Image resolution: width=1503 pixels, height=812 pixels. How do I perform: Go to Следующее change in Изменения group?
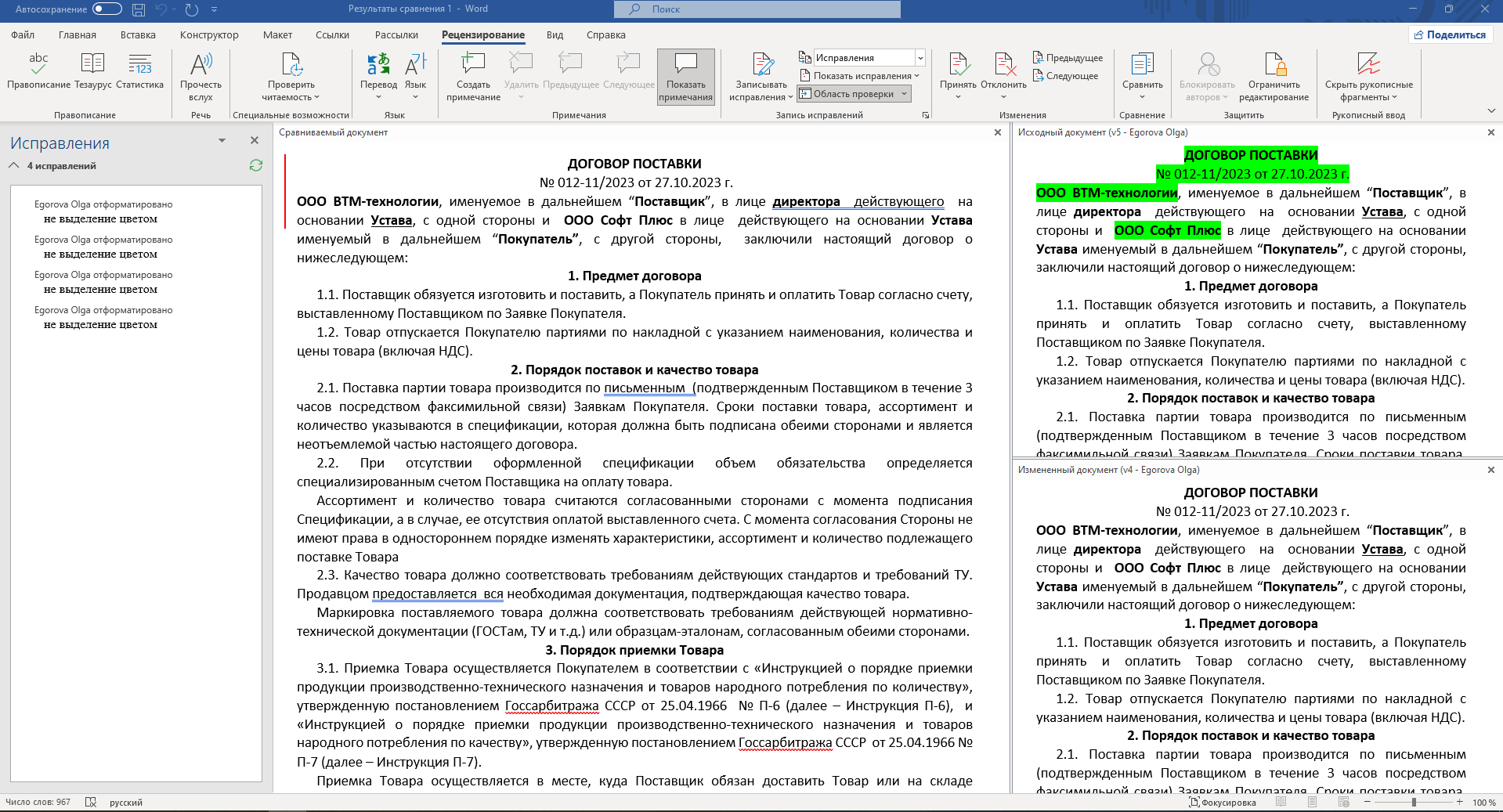[x=1065, y=76]
